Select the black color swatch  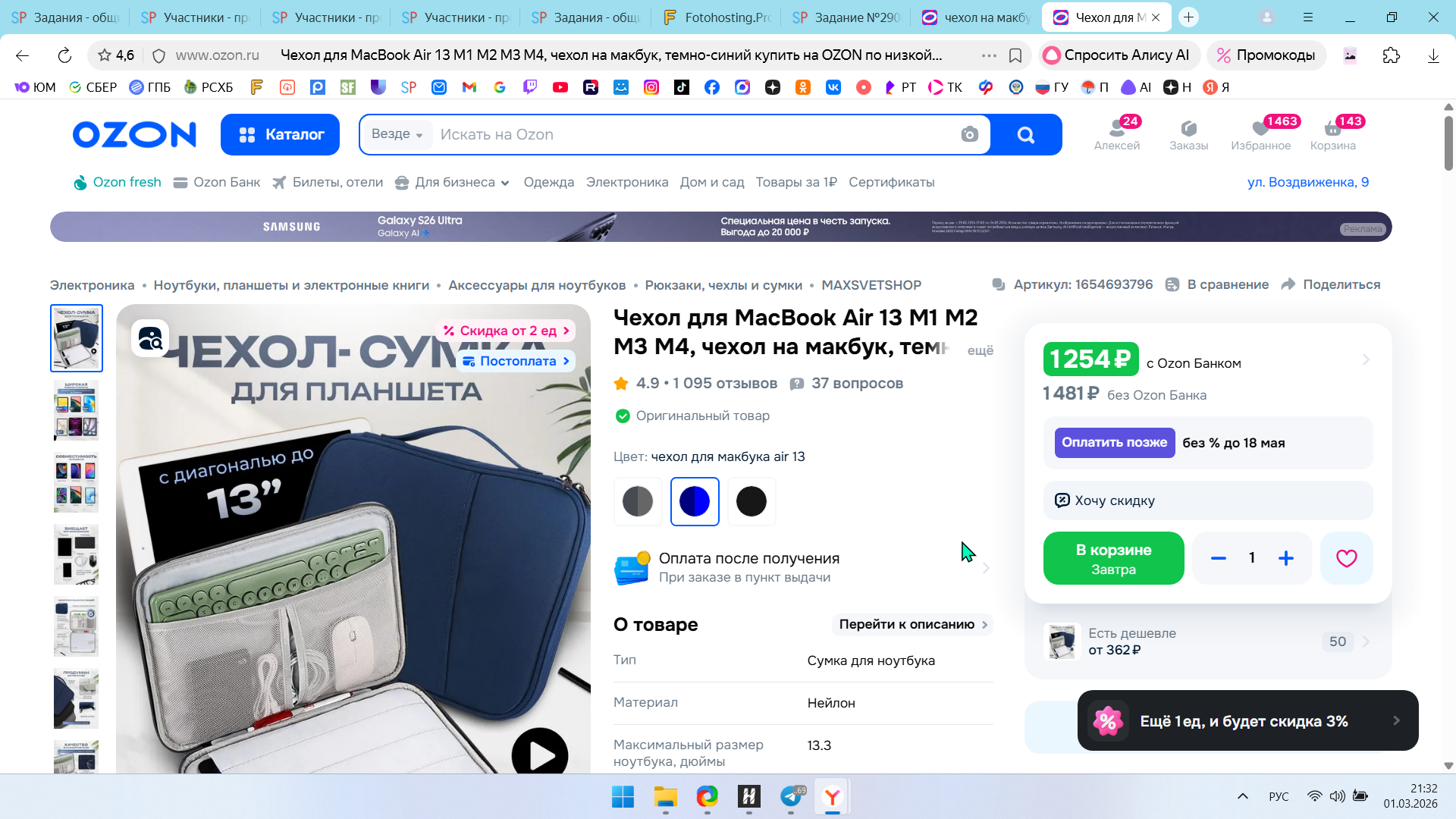click(751, 501)
